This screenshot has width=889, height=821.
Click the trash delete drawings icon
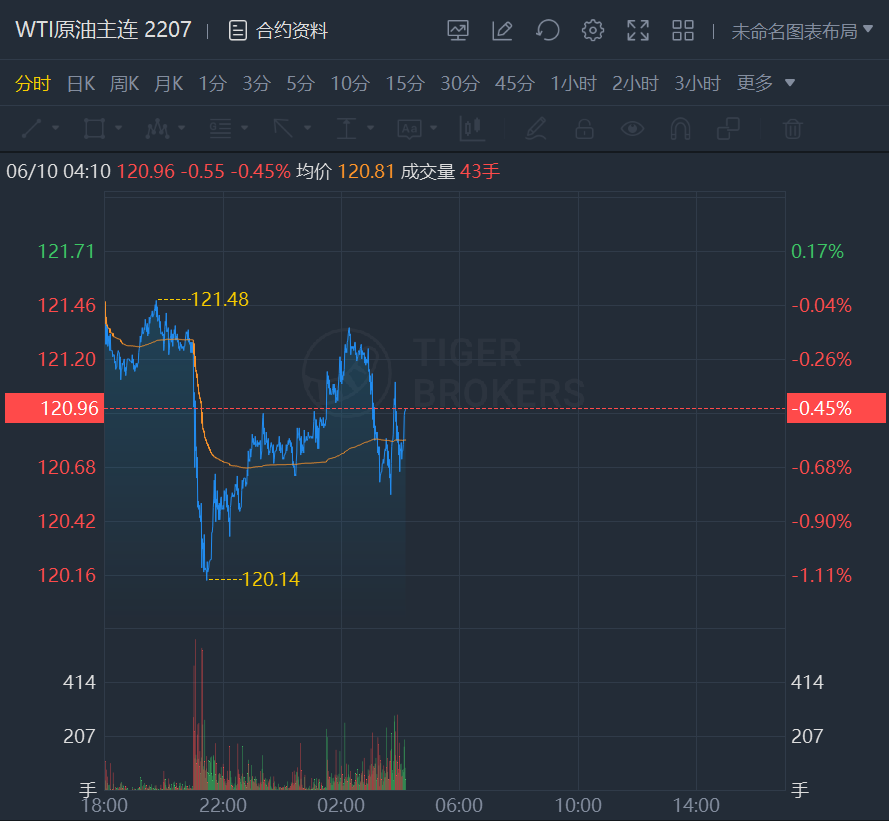click(792, 128)
